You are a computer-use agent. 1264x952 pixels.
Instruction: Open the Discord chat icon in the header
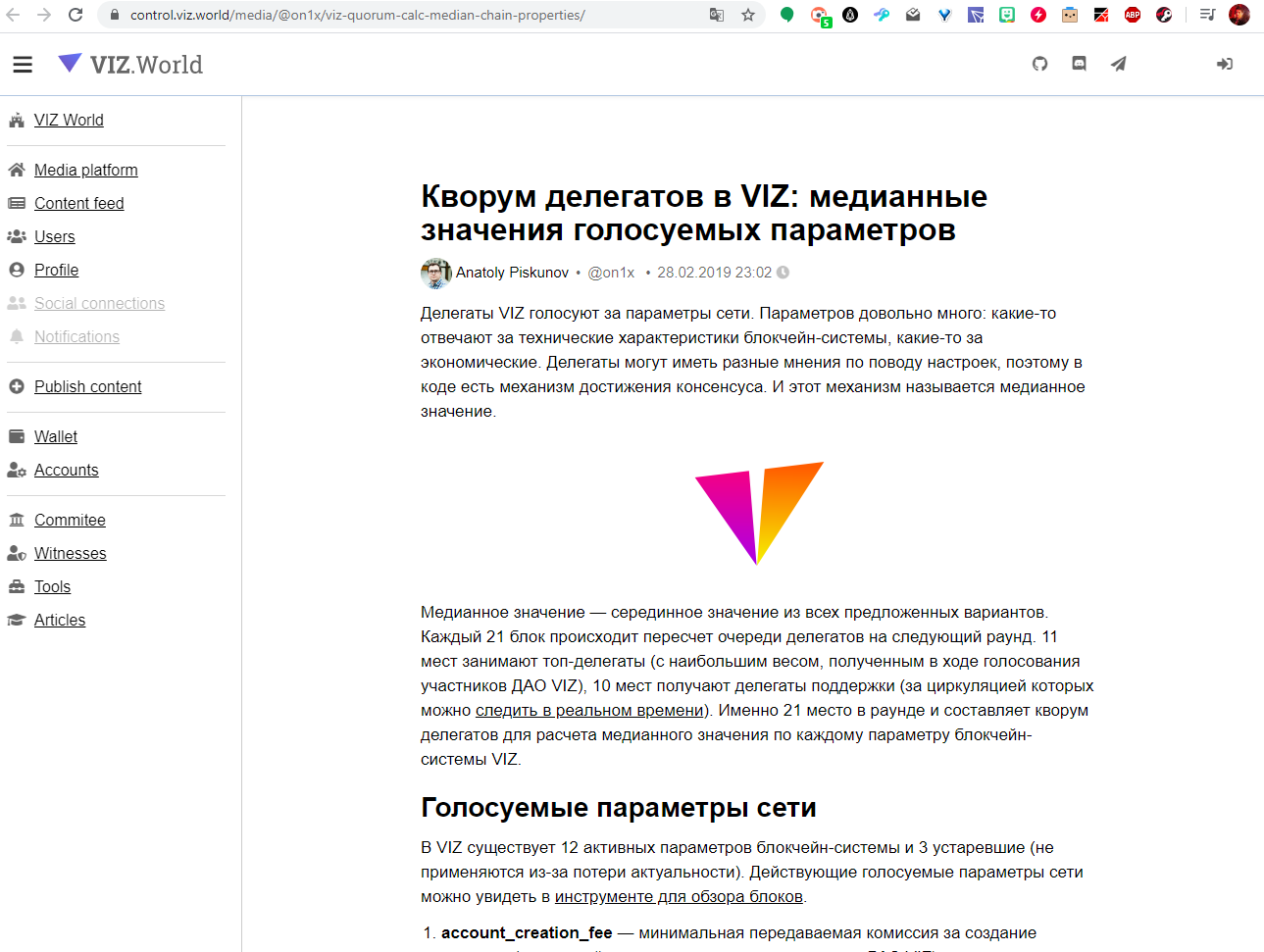click(x=1080, y=64)
